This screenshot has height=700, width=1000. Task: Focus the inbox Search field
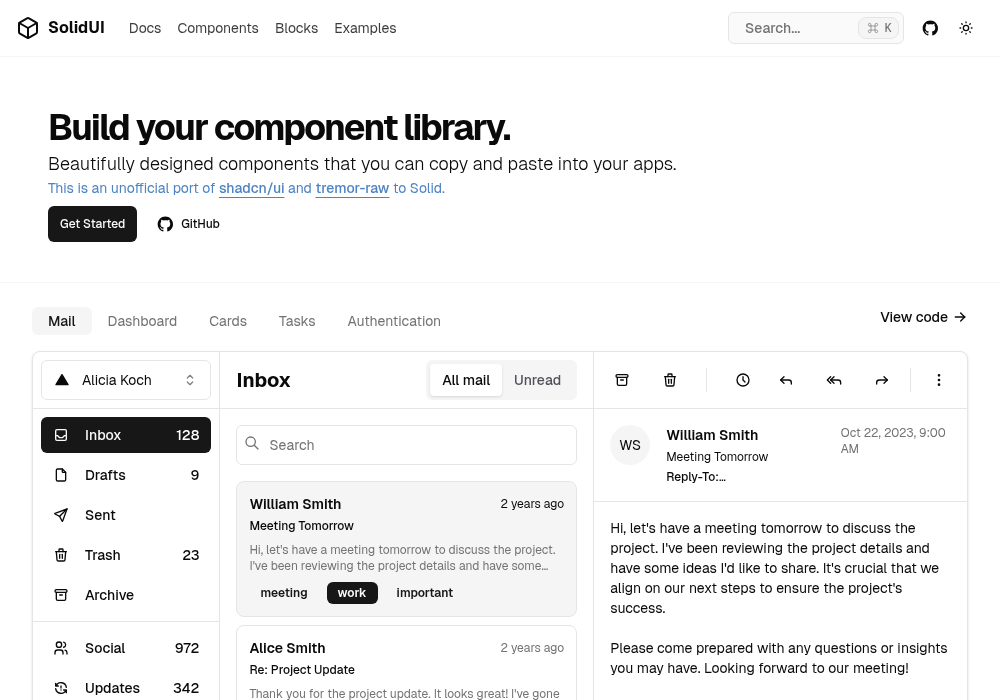(x=406, y=445)
